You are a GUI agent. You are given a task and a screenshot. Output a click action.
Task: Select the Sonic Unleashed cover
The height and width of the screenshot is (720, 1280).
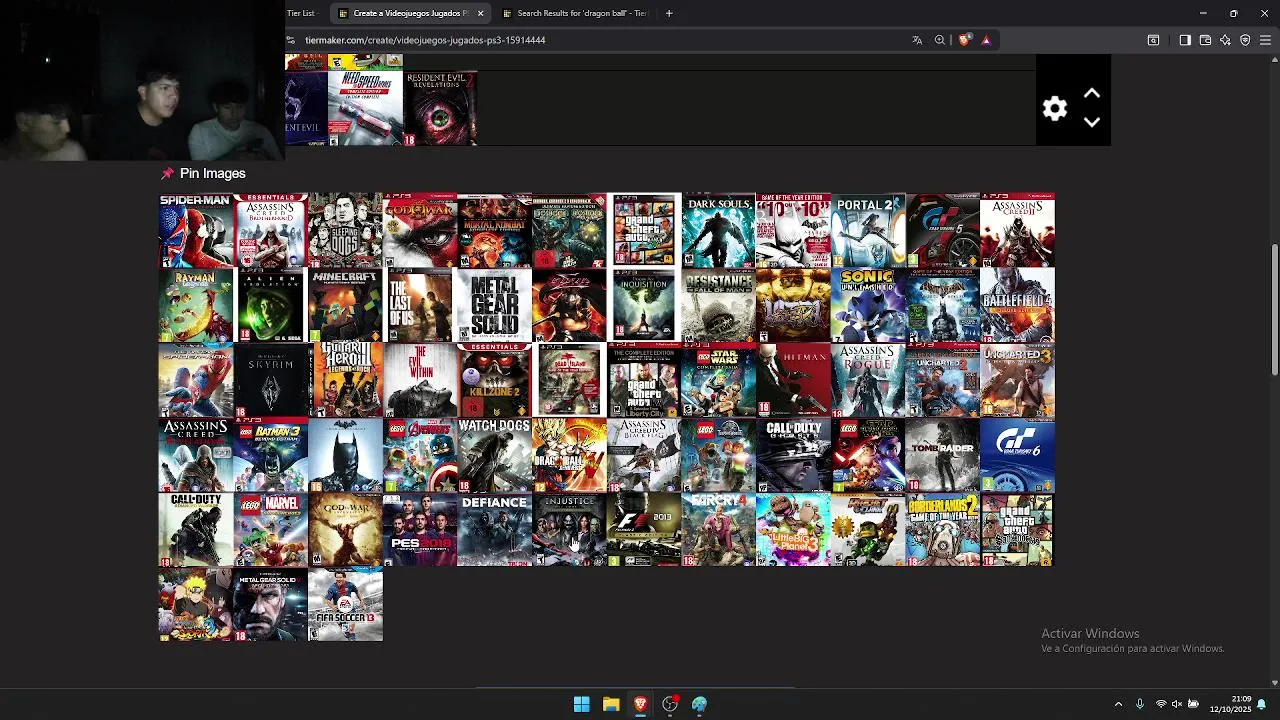(868, 305)
